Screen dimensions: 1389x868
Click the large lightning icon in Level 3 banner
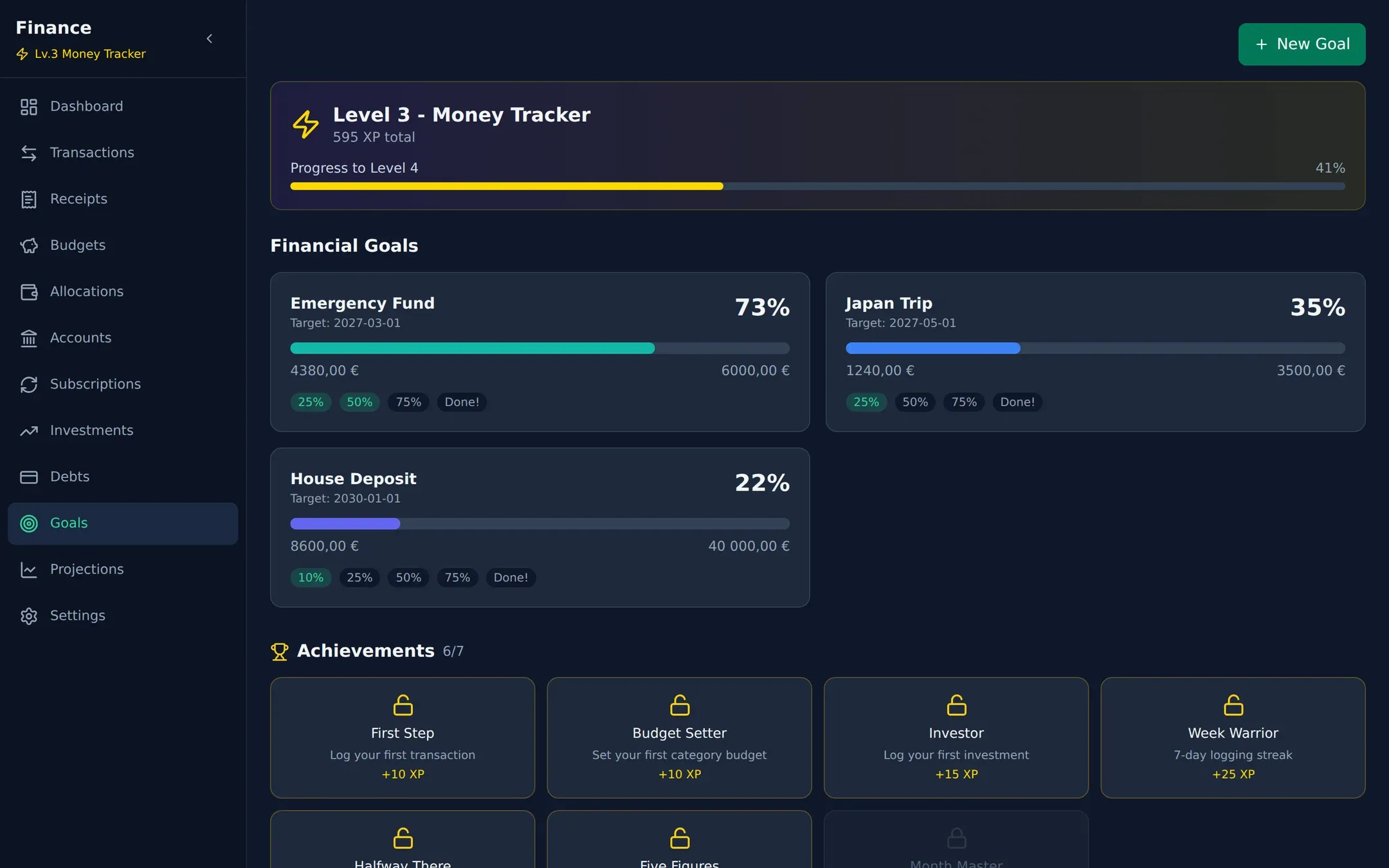coord(306,125)
